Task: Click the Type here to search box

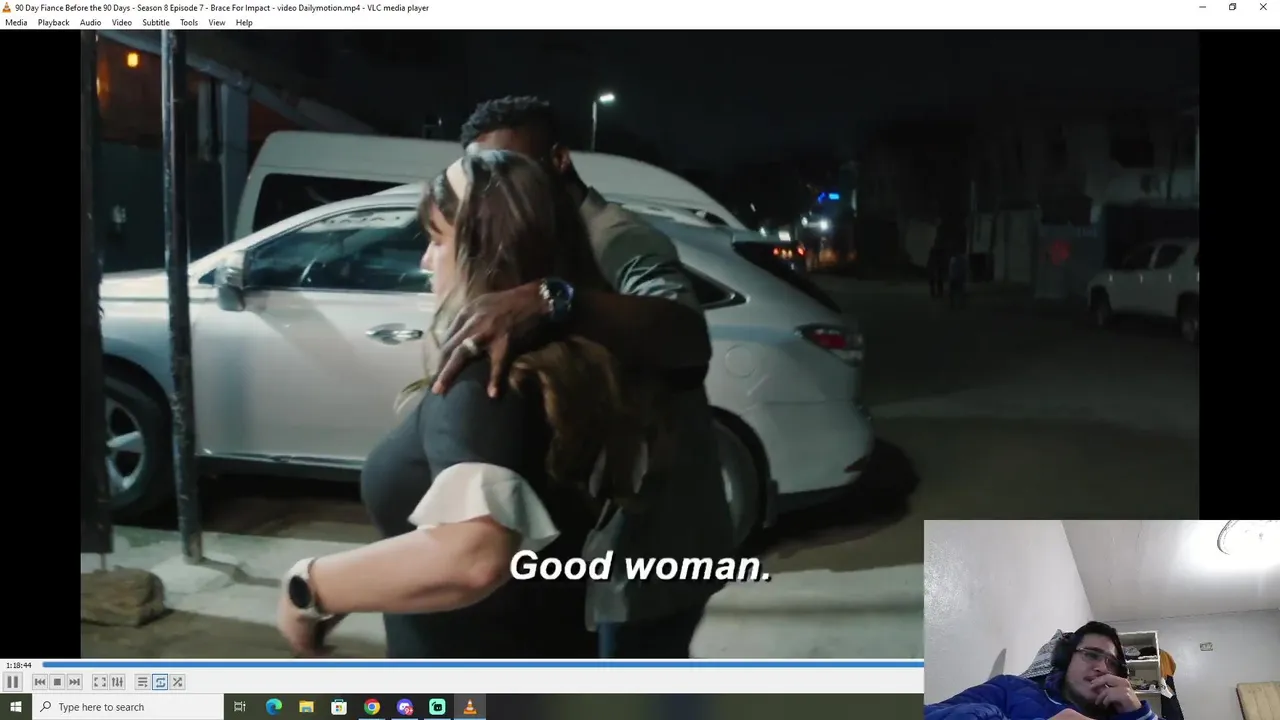Action: [128, 707]
